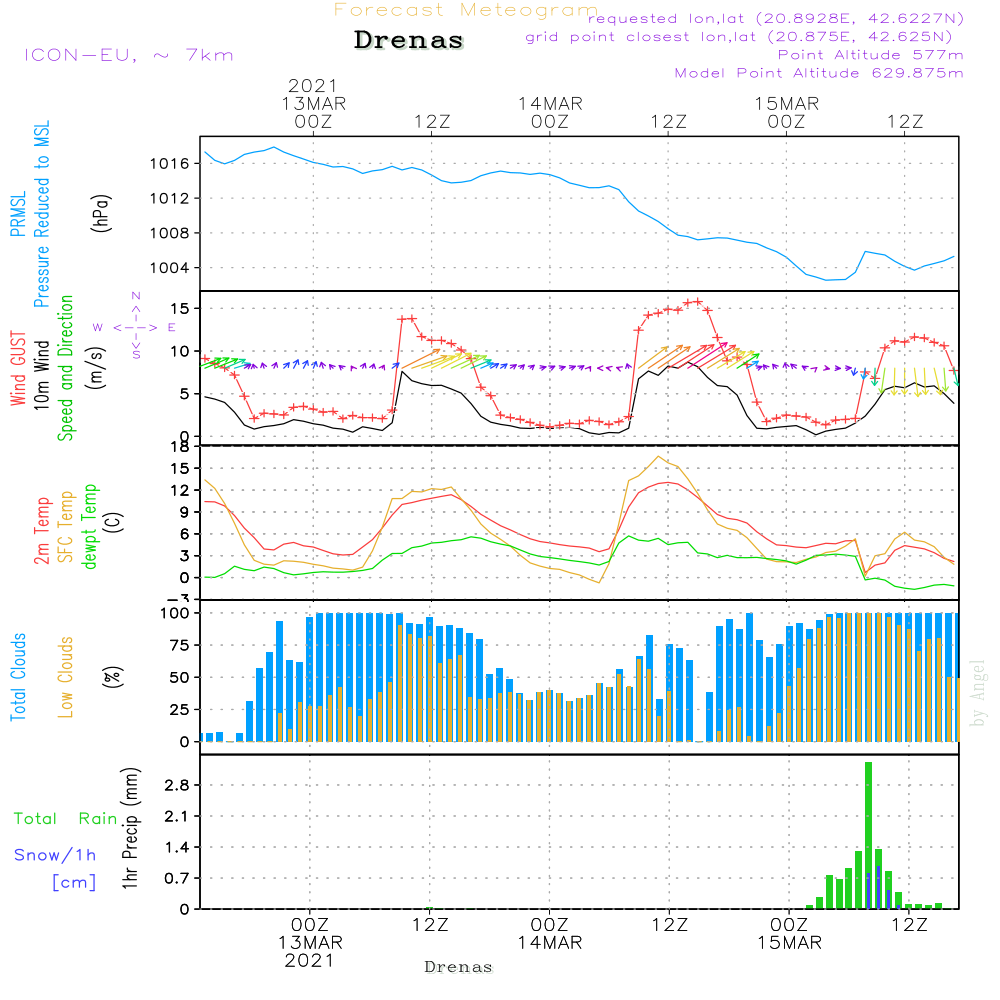Click the 18 value on temperature axis
1000x1000 pixels.
click(x=181, y=446)
